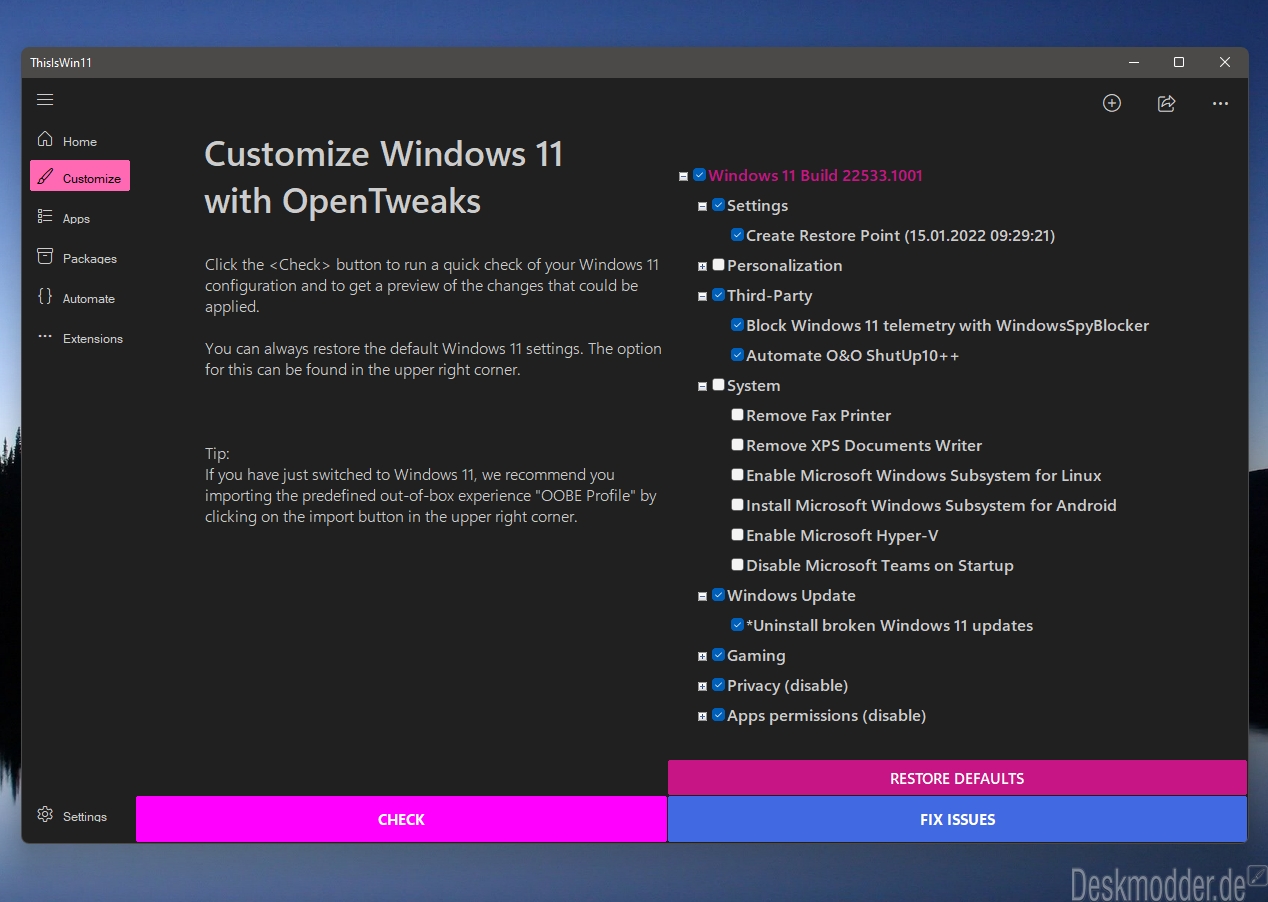
Task: Enable Remove XPS Documents Writer checkbox
Action: coord(737,445)
